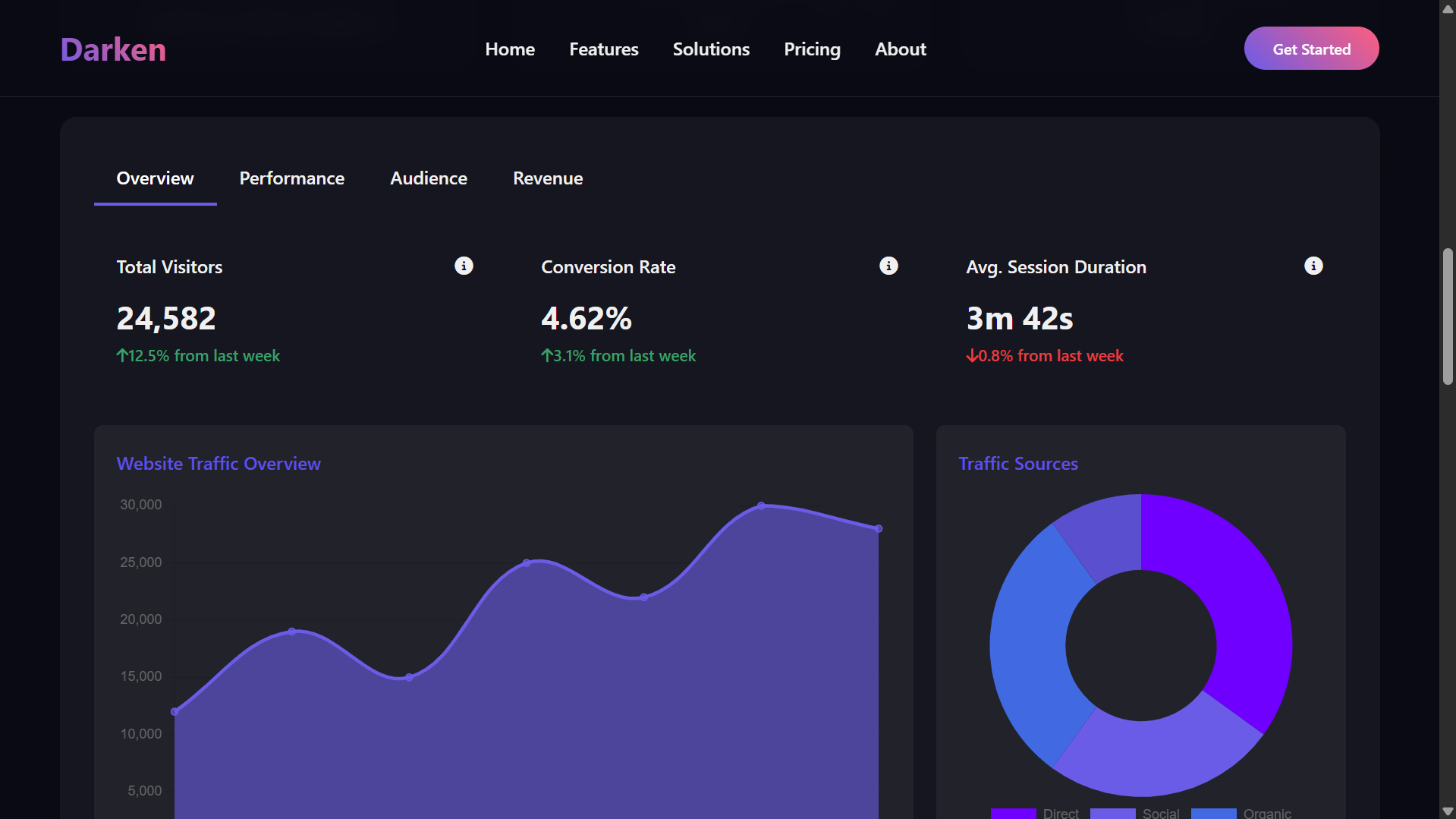The height and width of the screenshot is (819, 1456).
Task: Click the scroll down arrow
Action: tap(1448, 811)
